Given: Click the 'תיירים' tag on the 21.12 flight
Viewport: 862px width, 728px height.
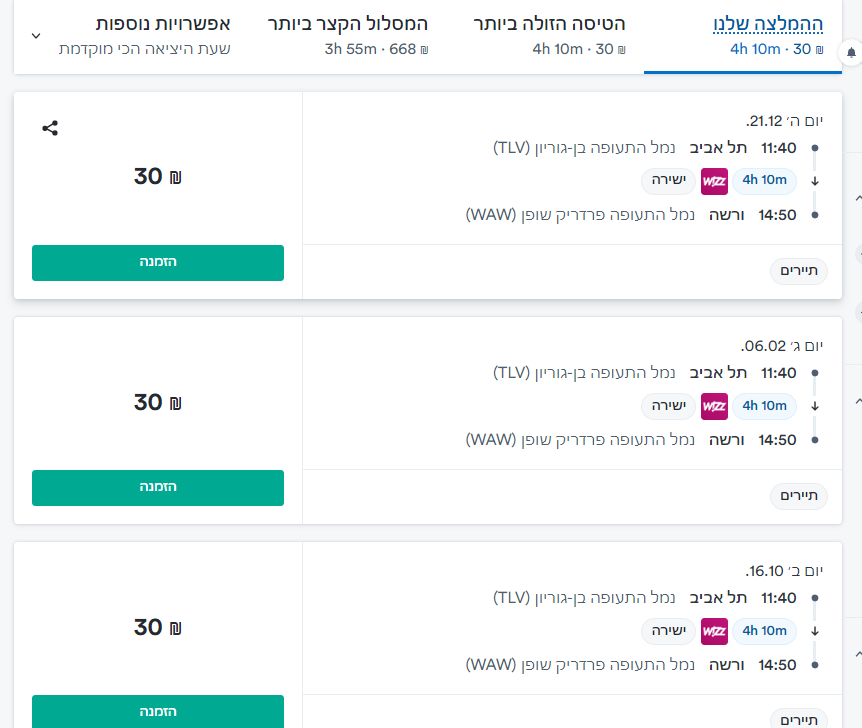Looking at the screenshot, I should (x=799, y=272).
